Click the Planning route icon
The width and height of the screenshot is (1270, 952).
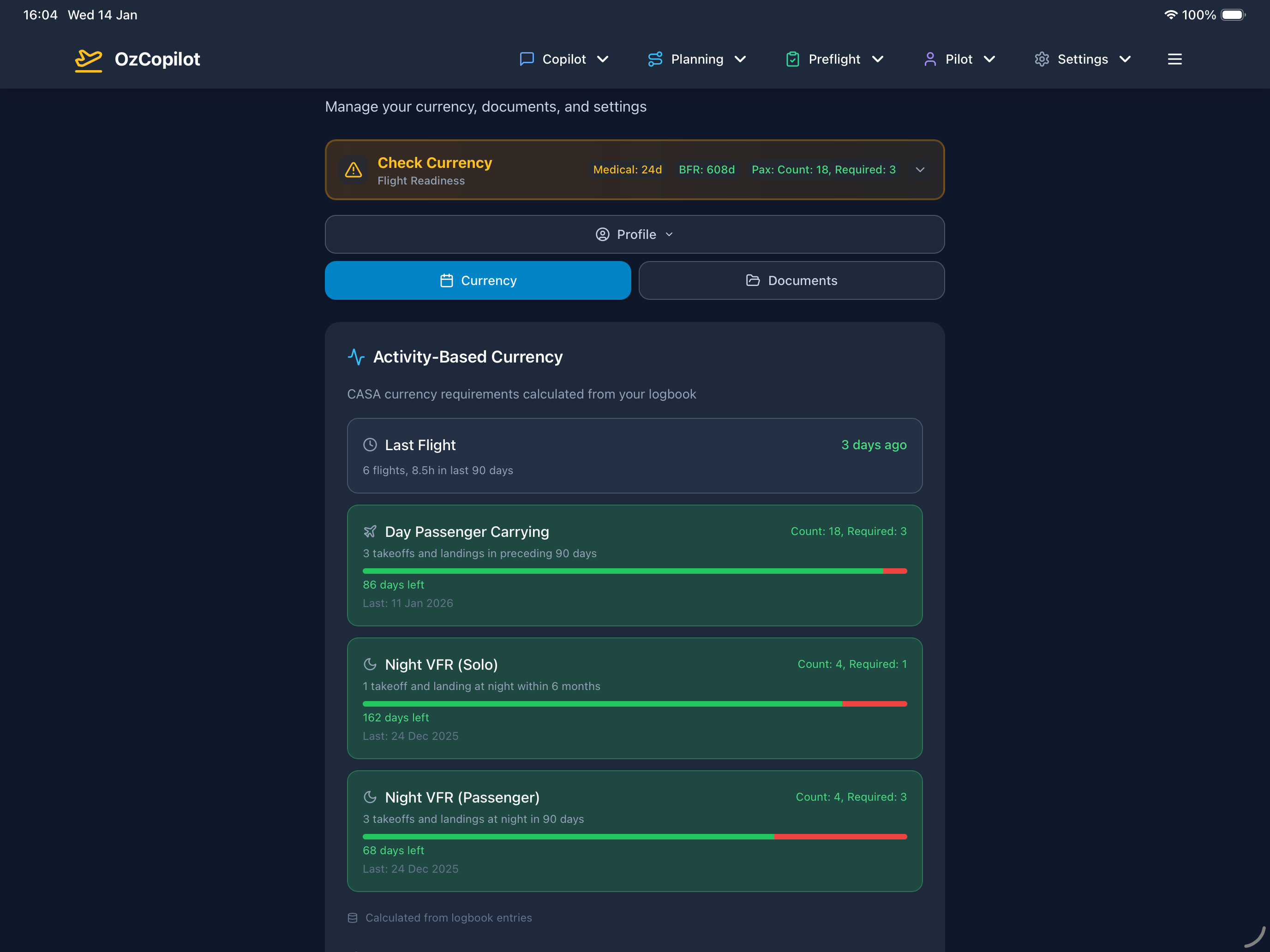pyautogui.click(x=655, y=59)
